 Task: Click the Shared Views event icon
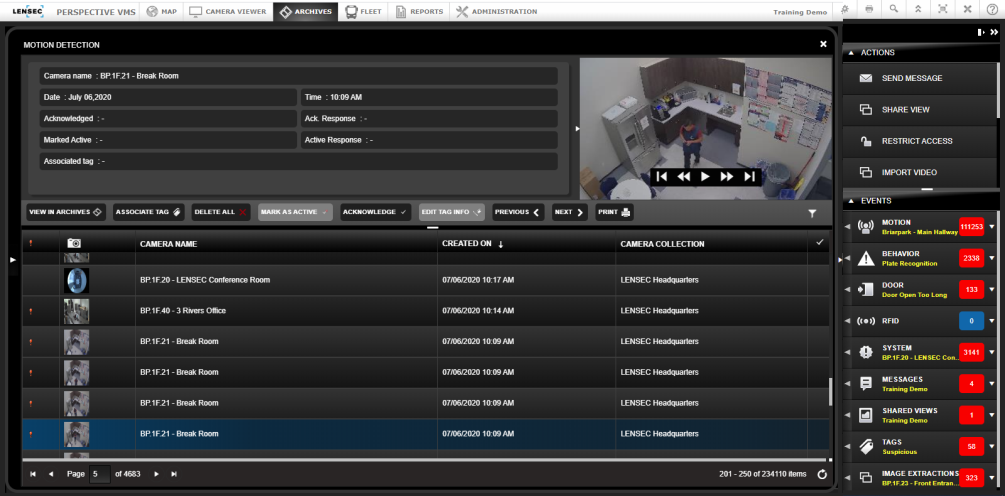point(866,415)
